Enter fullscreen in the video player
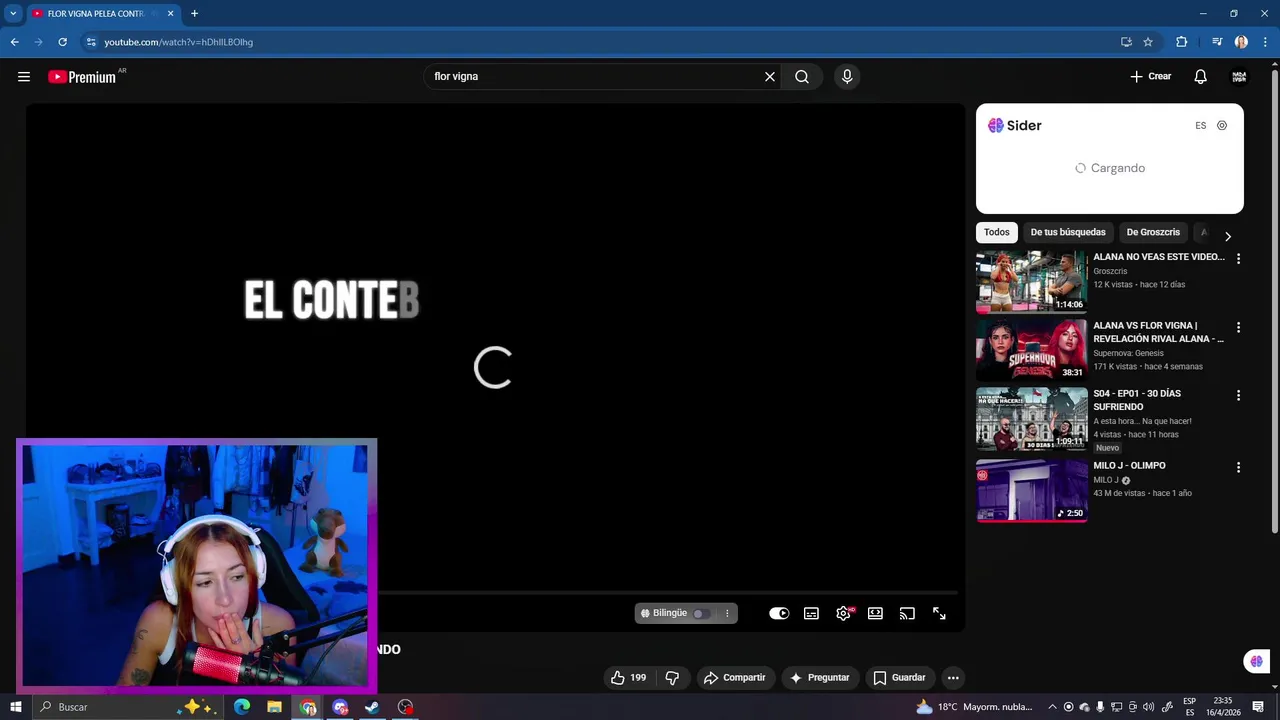The width and height of the screenshot is (1280, 720). coord(939,613)
